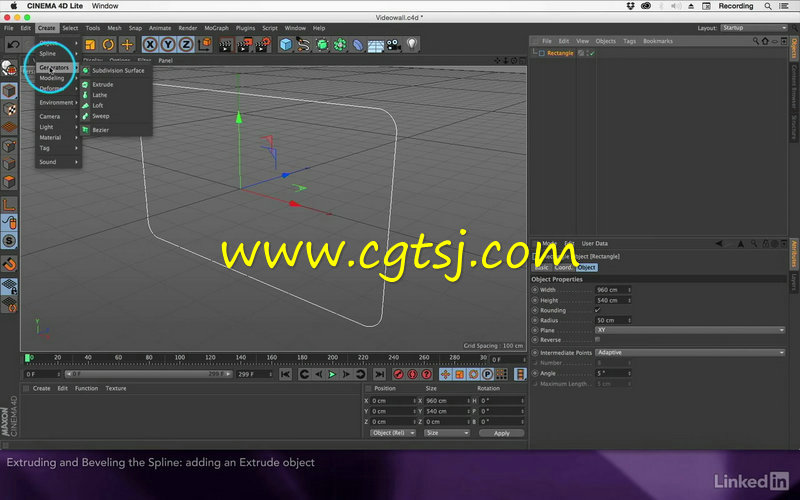
Task: Toggle the Parameter P keyframe channel
Action: pos(487,374)
